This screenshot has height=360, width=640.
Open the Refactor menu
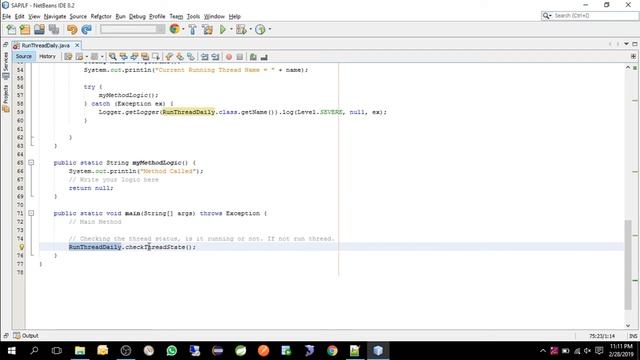(x=101, y=16)
